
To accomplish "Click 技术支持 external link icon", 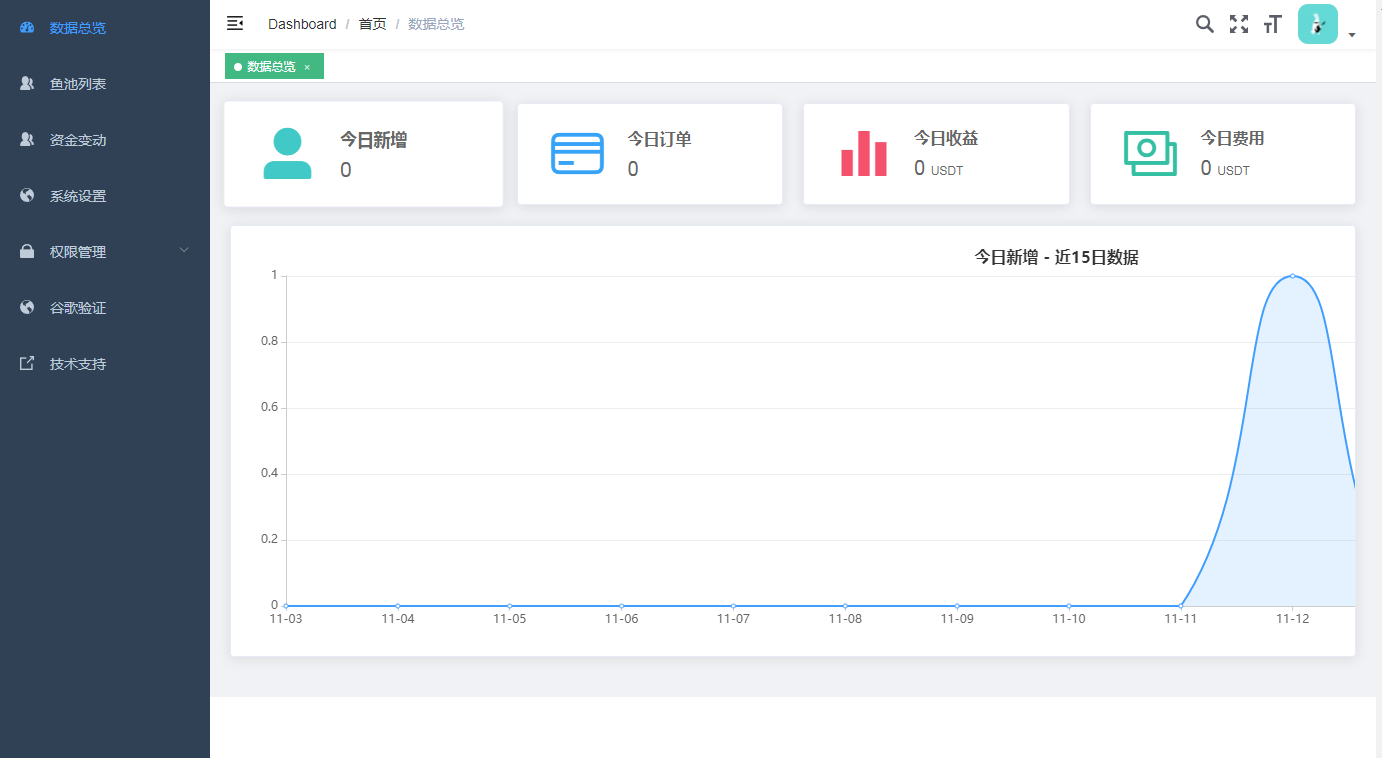I will [27, 364].
